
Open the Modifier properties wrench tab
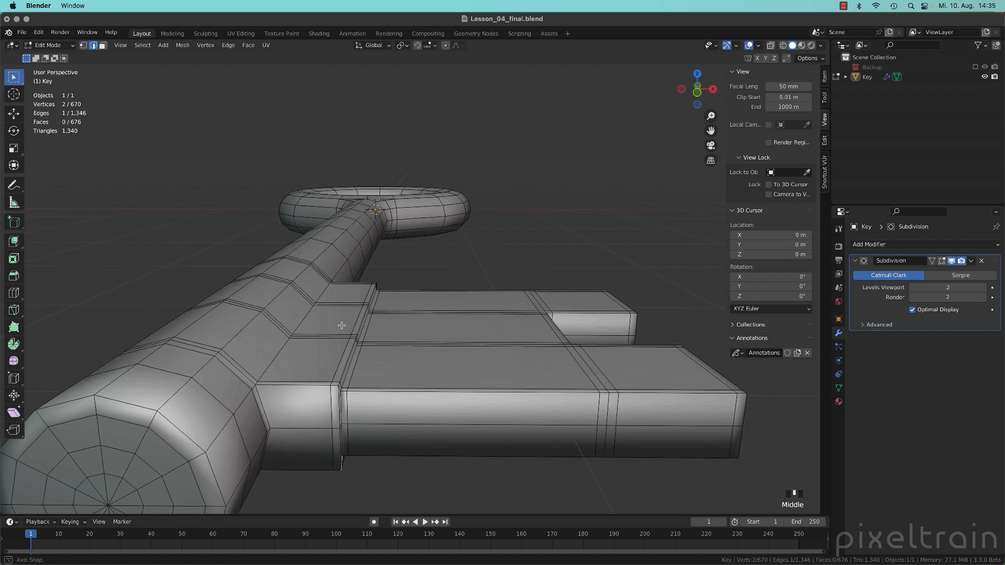click(x=838, y=333)
